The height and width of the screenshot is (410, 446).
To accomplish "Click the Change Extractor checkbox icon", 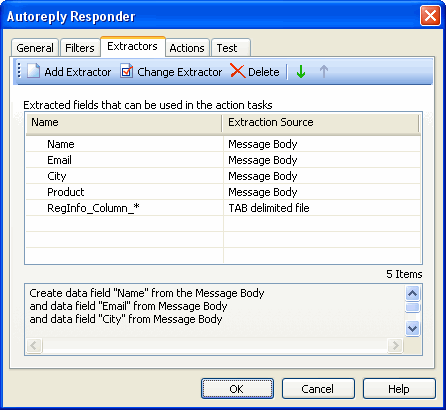I will point(127,71).
